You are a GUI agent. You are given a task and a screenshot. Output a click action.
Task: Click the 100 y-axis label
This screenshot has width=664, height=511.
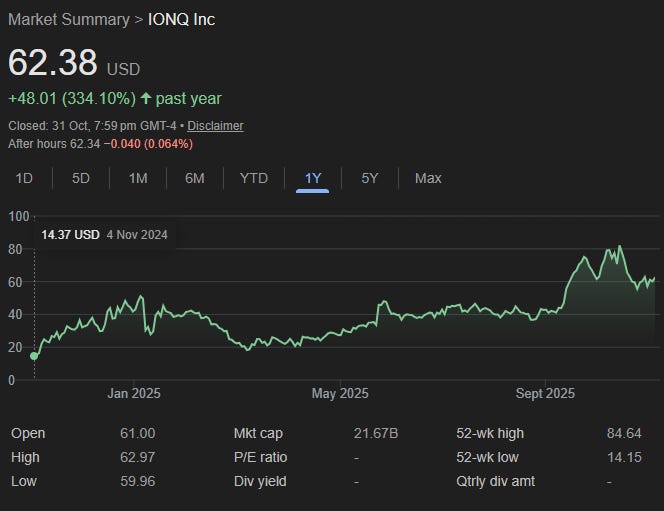[x=19, y=216]
